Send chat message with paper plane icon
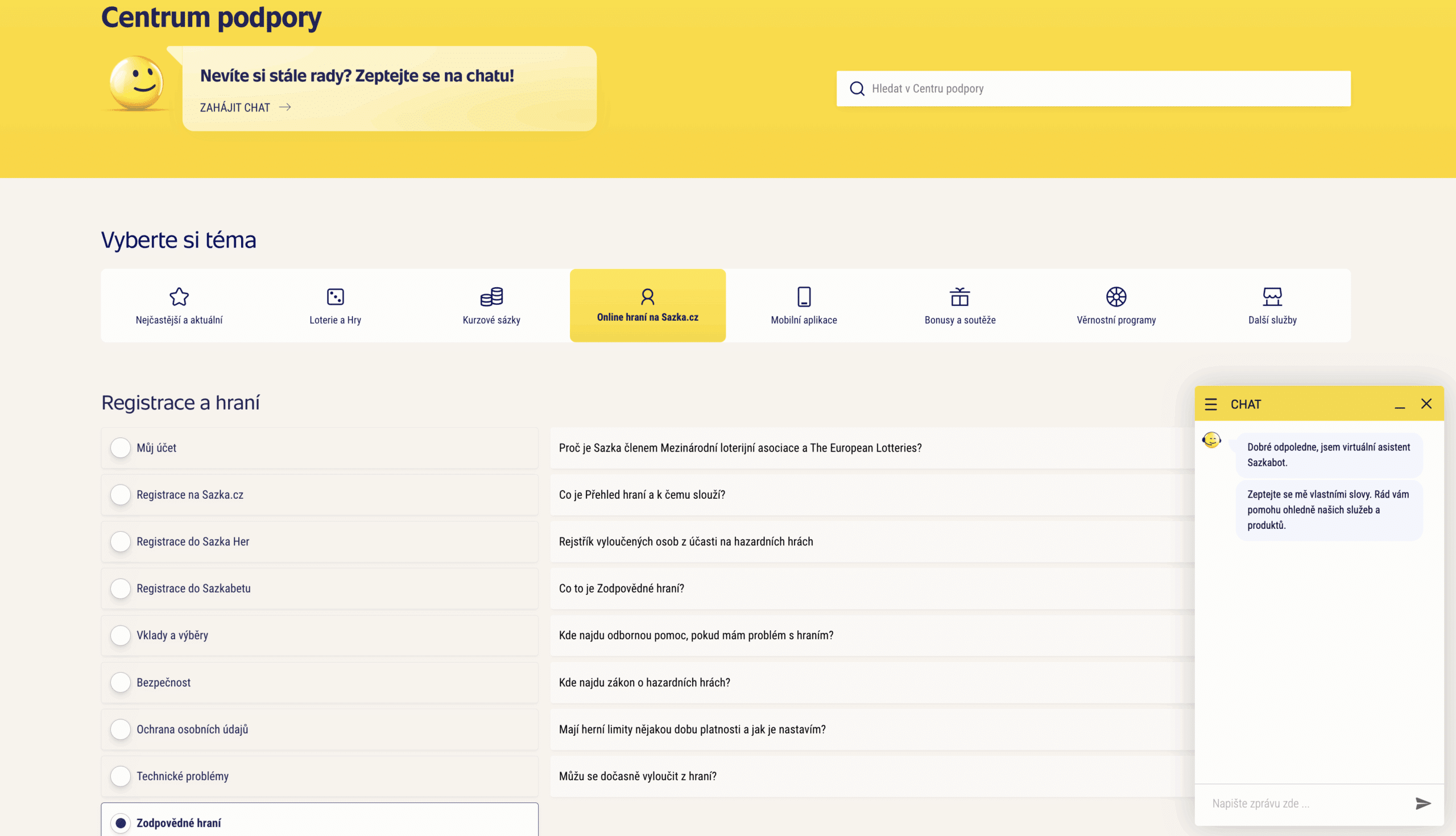The width and height of the screenshot is (1456, 836). point(1422,803)
